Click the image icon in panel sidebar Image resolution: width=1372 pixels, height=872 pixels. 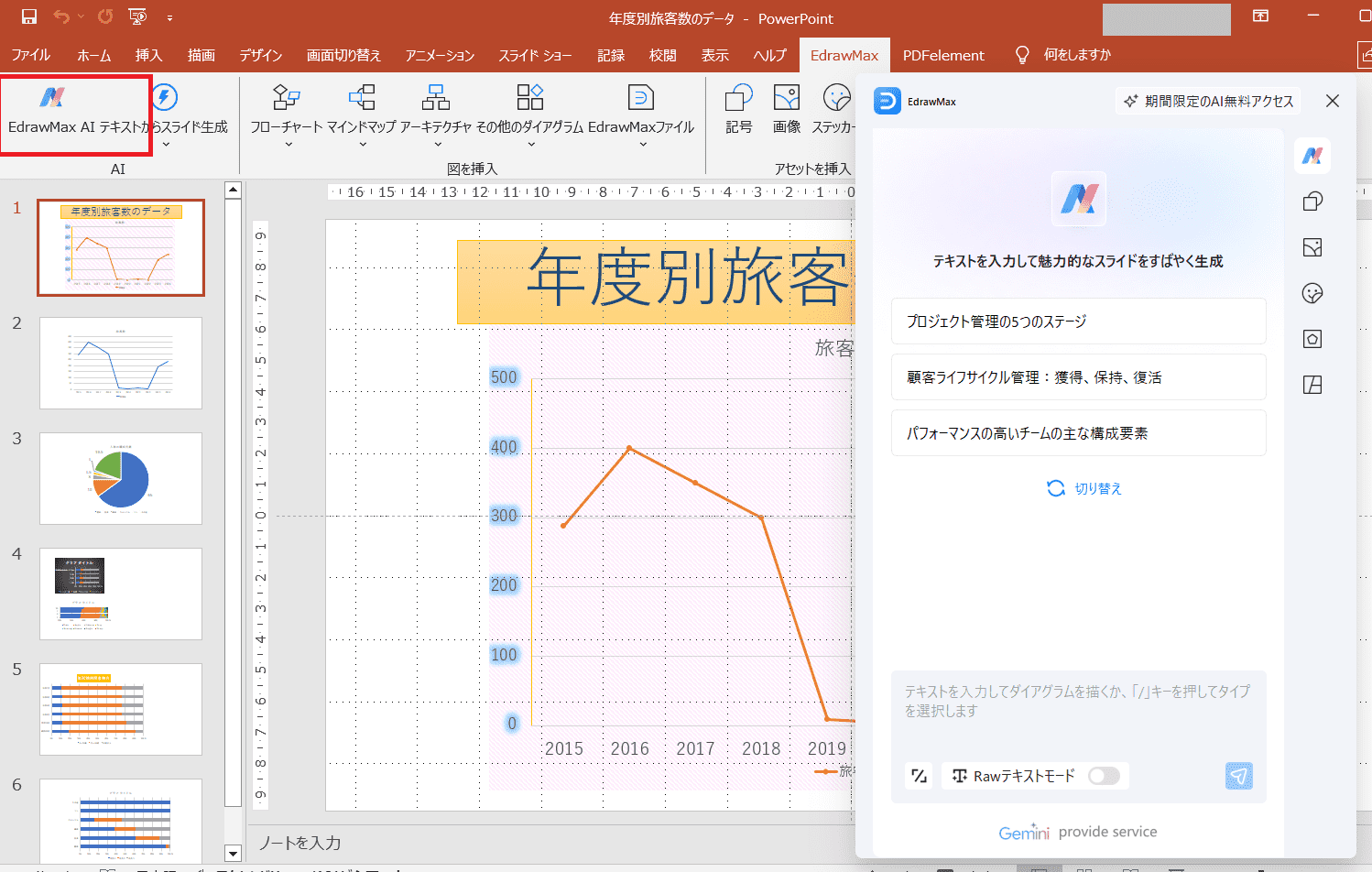(1312, 247)
